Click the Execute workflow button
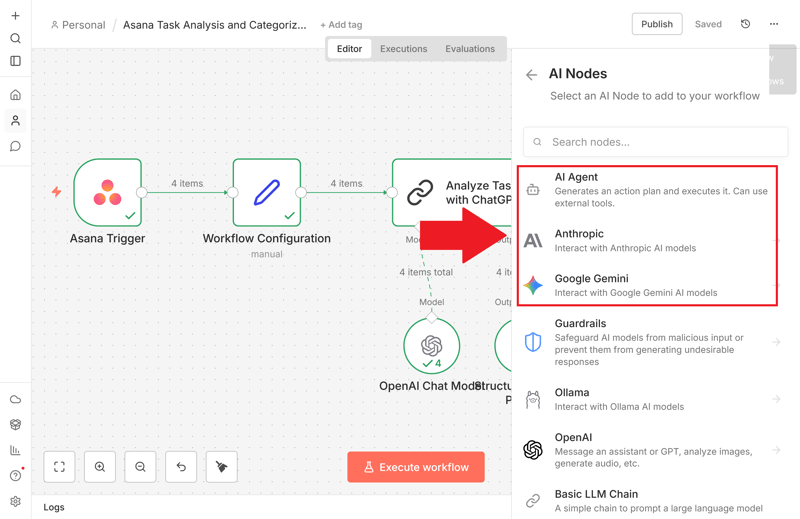The width and height of the screenshot is (800, 519). [416, 467]
